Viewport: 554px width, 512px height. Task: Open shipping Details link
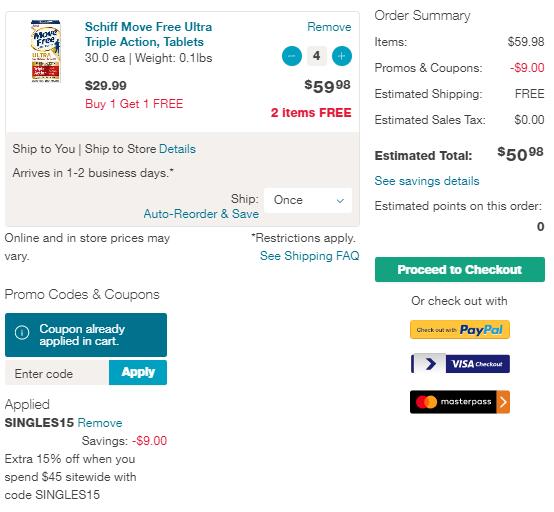coord(177,149)
